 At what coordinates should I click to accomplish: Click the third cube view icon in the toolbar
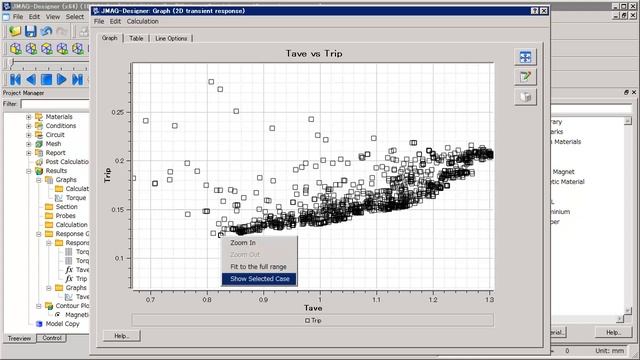click(x=47, y=49)
